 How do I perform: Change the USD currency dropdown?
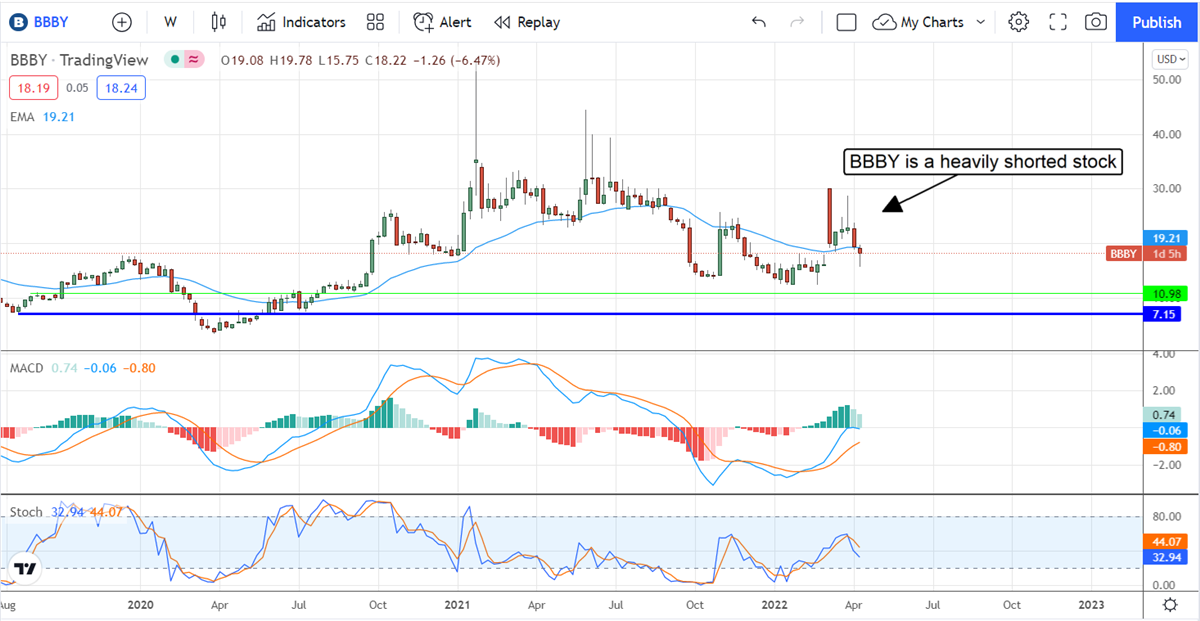(x=1169, y=58)
